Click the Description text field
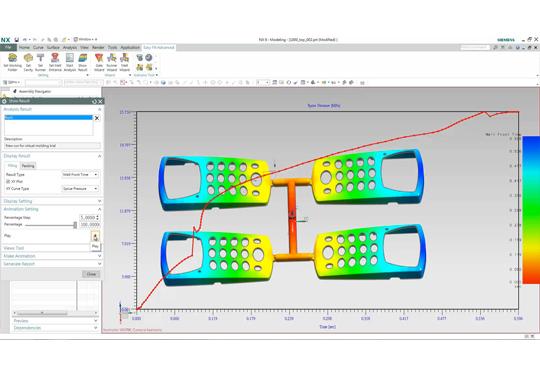Image resolution: width=540 pixels, height=375 pixels. point(52,146)
